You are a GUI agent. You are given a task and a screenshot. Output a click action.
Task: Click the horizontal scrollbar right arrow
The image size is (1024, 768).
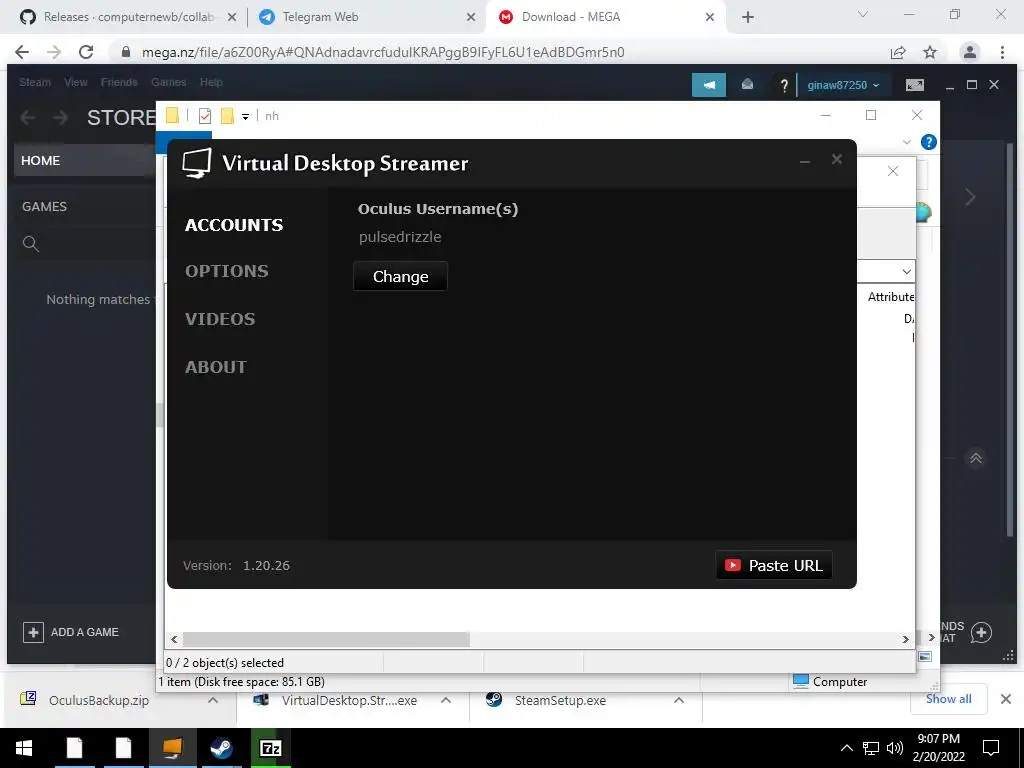pos(906,639)
